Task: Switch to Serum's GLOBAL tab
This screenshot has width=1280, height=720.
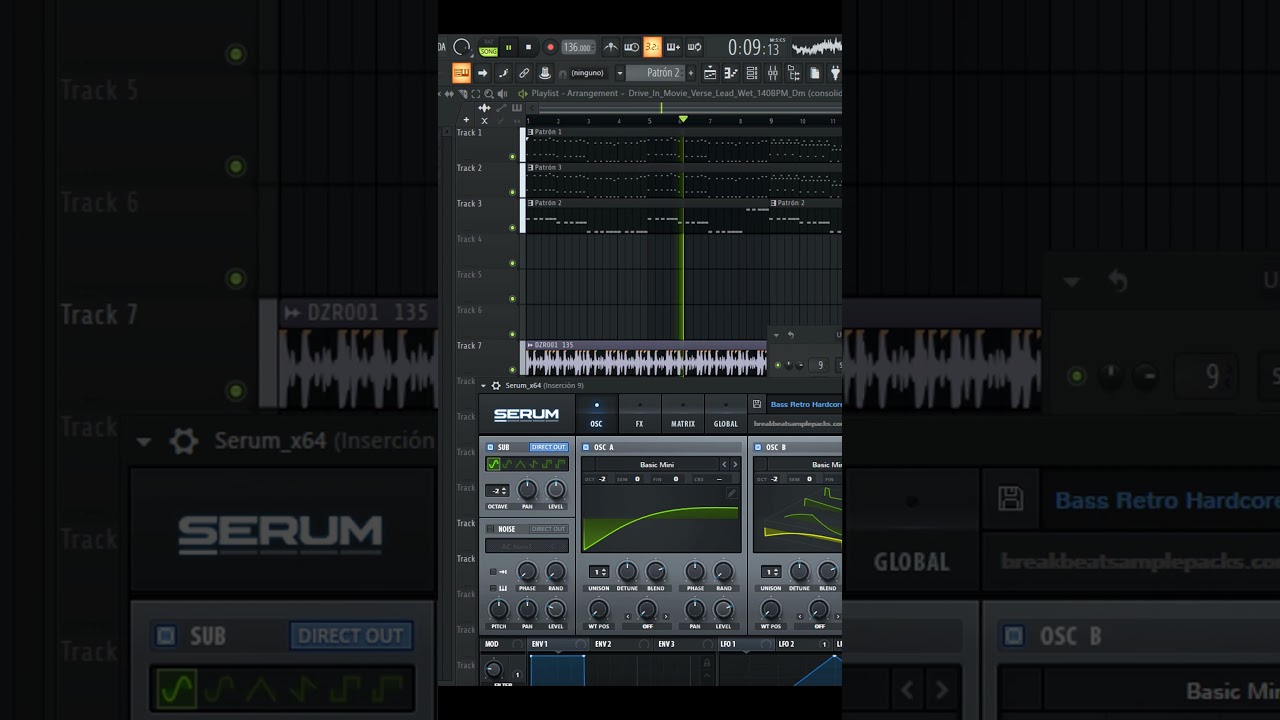Action: pyautogui.click(x=726, y=414)
